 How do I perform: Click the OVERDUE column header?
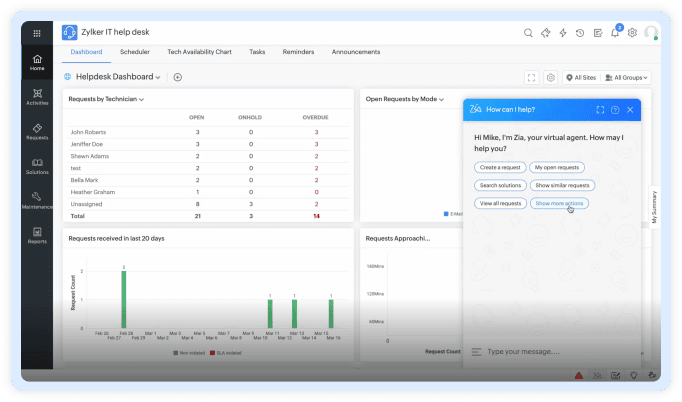[315, 117]
